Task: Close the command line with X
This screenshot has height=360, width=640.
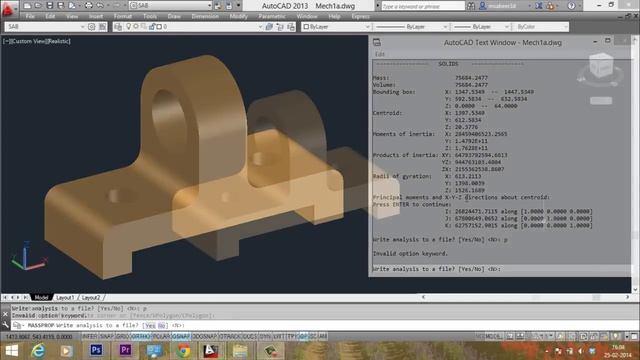Action: (5, 314)
